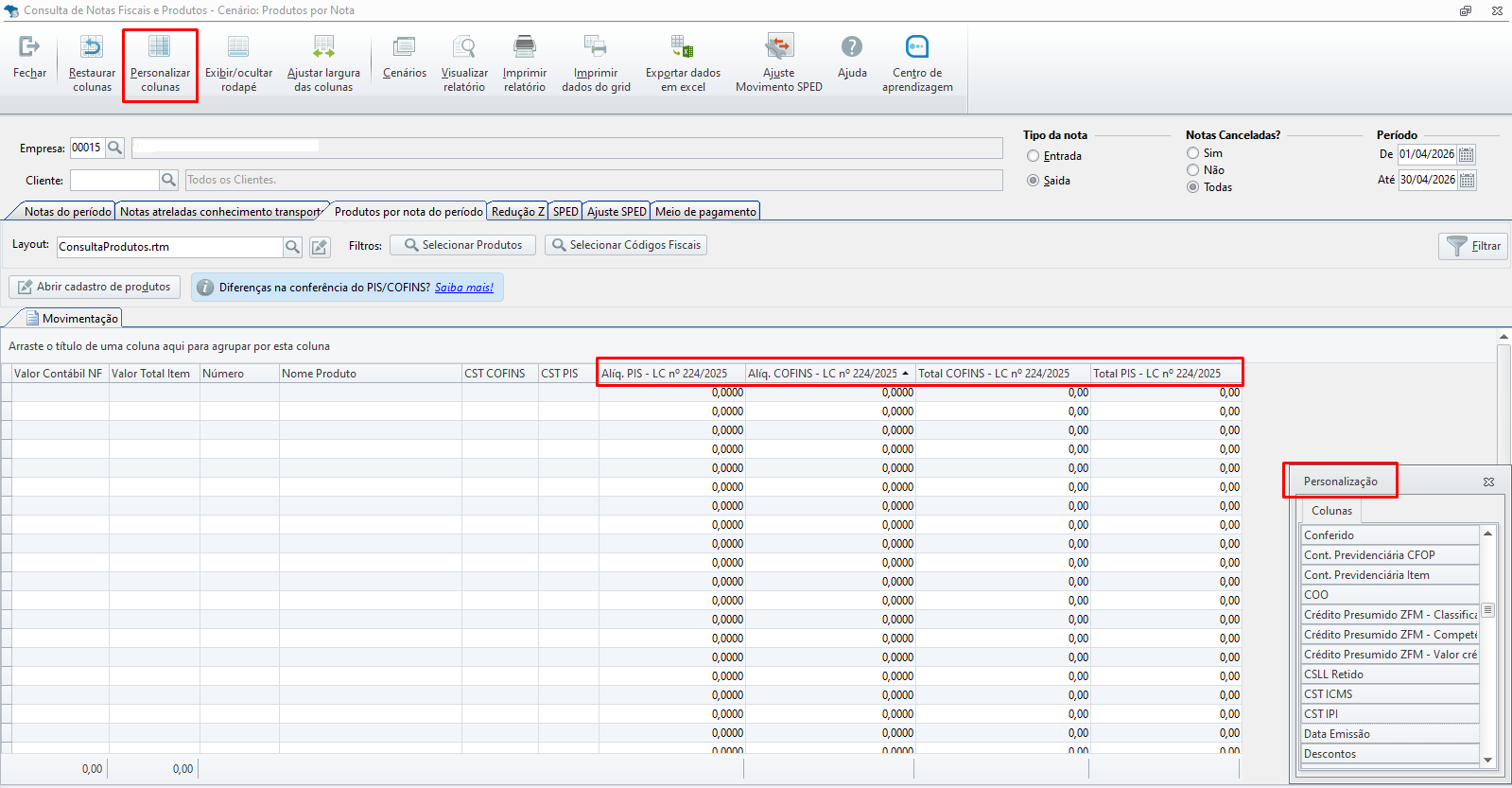Click the Layout search magnifier icon
Image resolution: width=1512 pixels, height=788 pixels.
[x=293, y=247]
